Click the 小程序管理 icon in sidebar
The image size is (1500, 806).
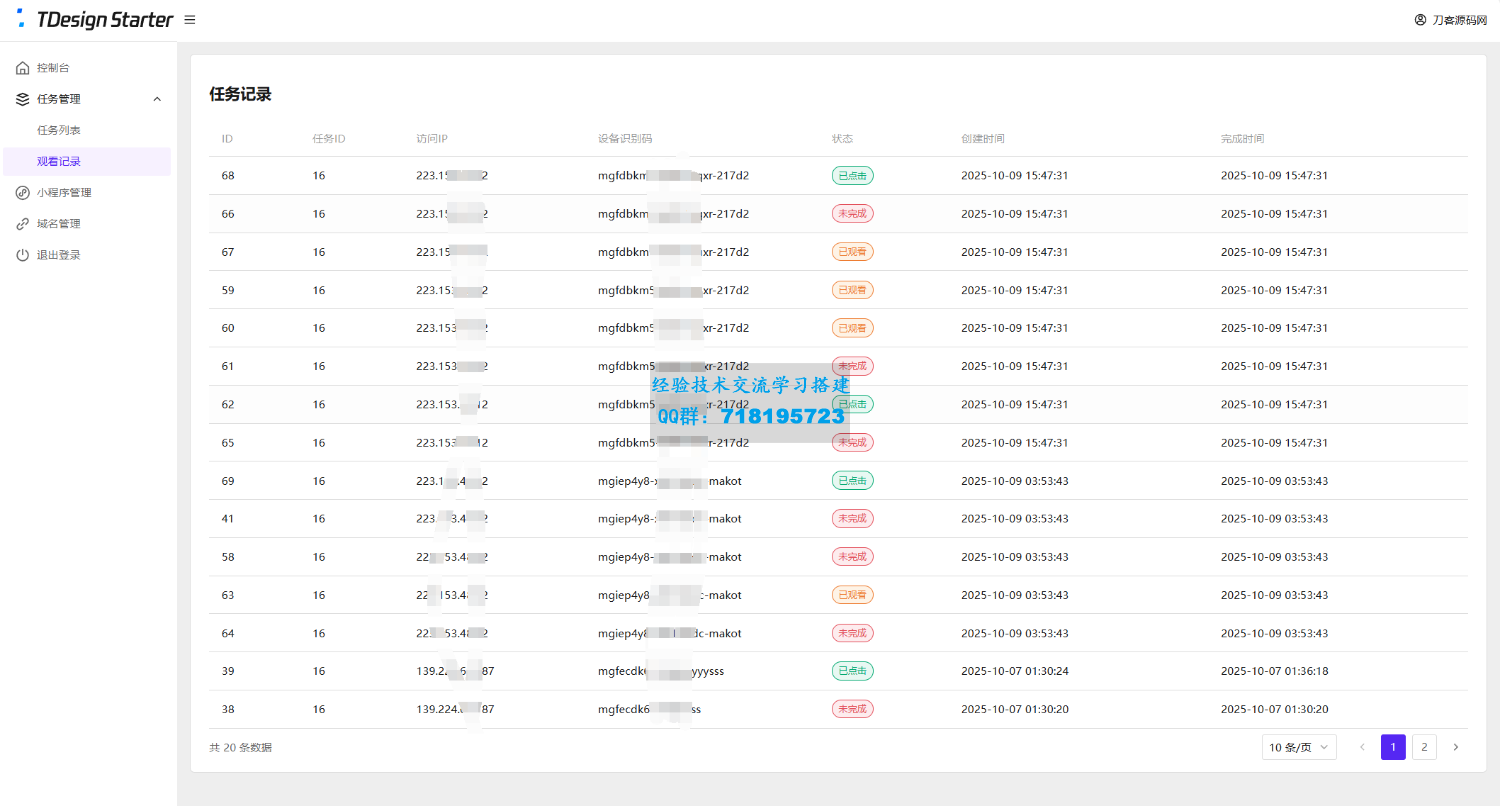pyautogui.click(x=23, y=193)
